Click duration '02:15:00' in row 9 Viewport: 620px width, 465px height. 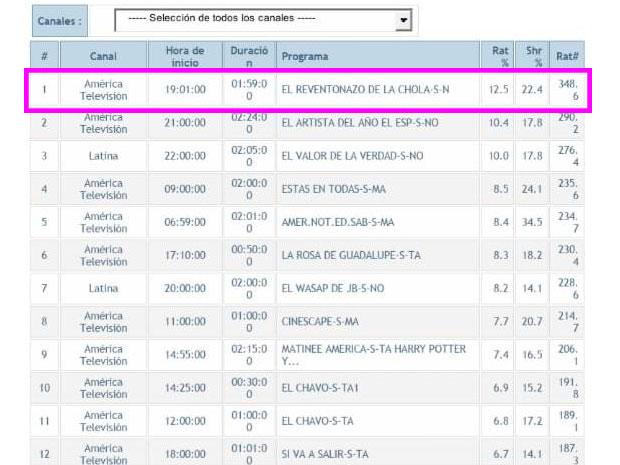[249, 355]
